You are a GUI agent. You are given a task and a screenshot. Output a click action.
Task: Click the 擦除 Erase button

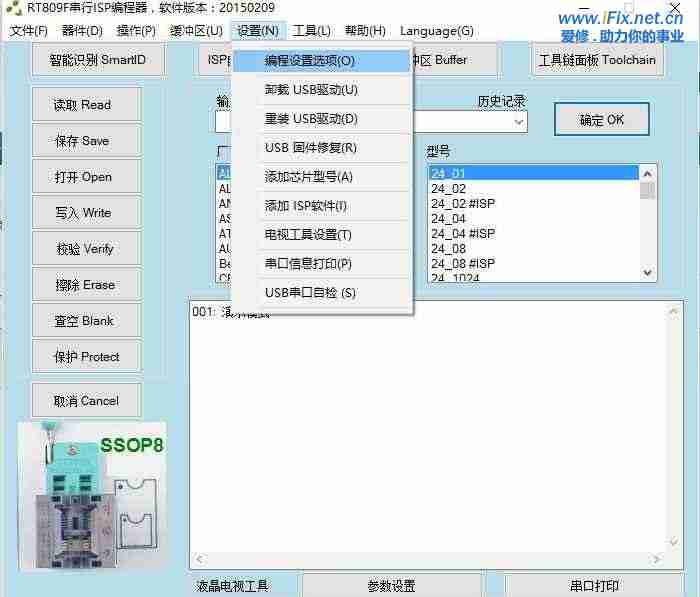87,285
